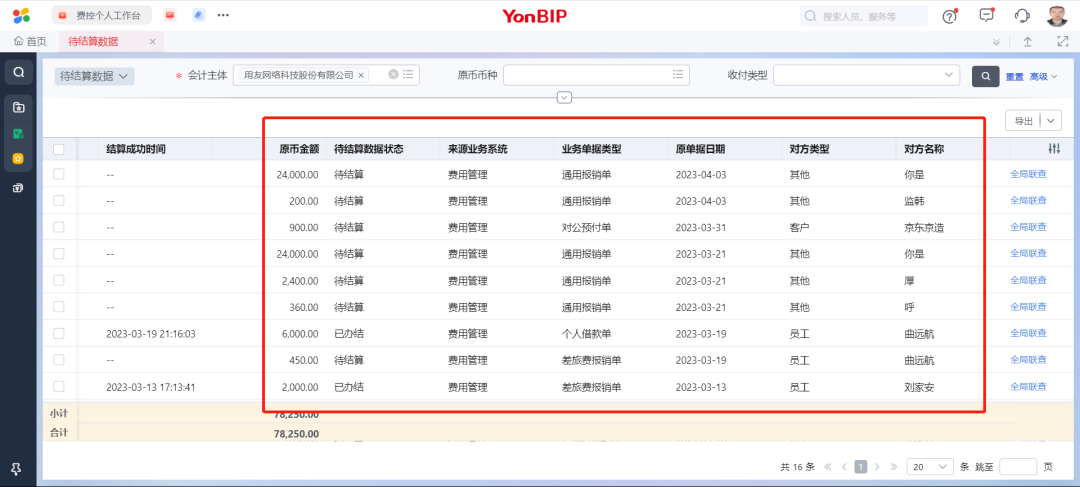Open the stacked pages icon in sidebar

19,187
